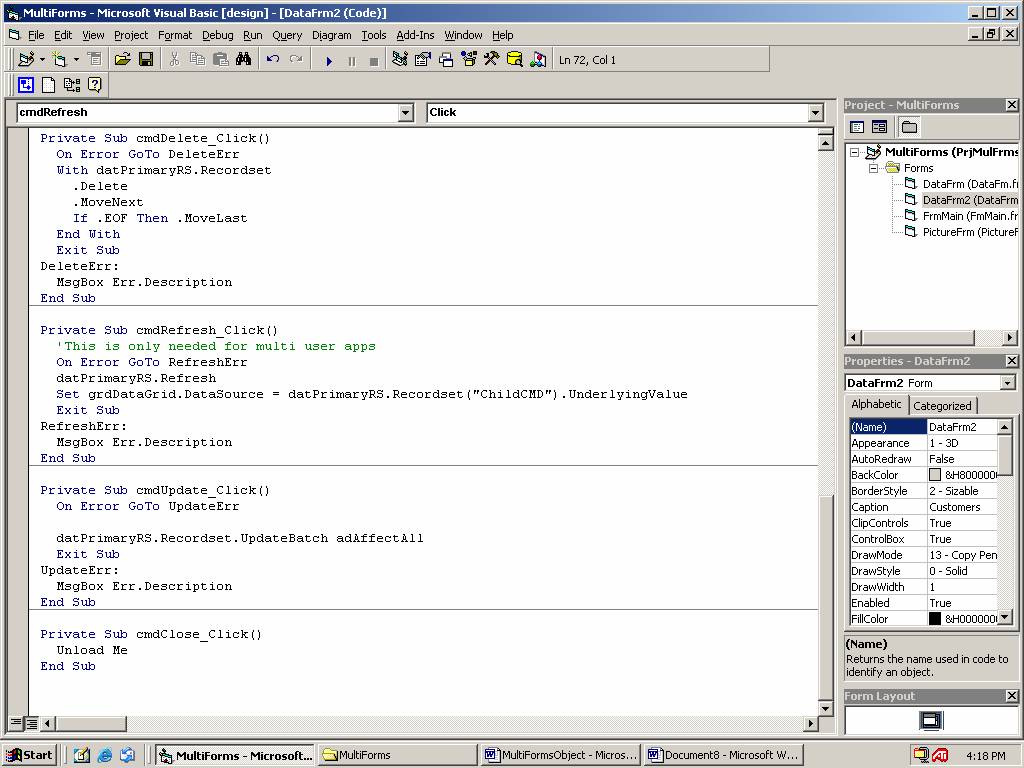The image size is (1024, 768).
Task: Click the Save Project disk icon
Action: pyautogui.click(x=145, y=60)
